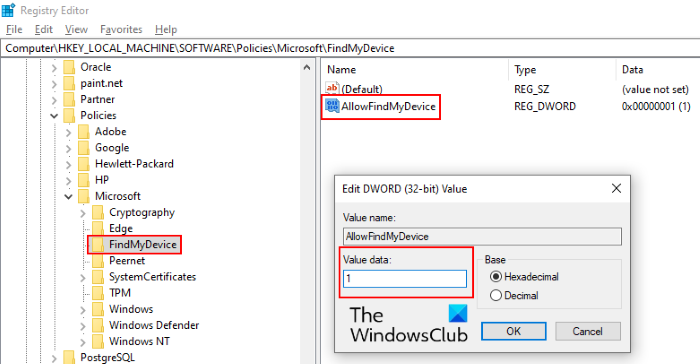Select the TPM key label

(120, 293)
